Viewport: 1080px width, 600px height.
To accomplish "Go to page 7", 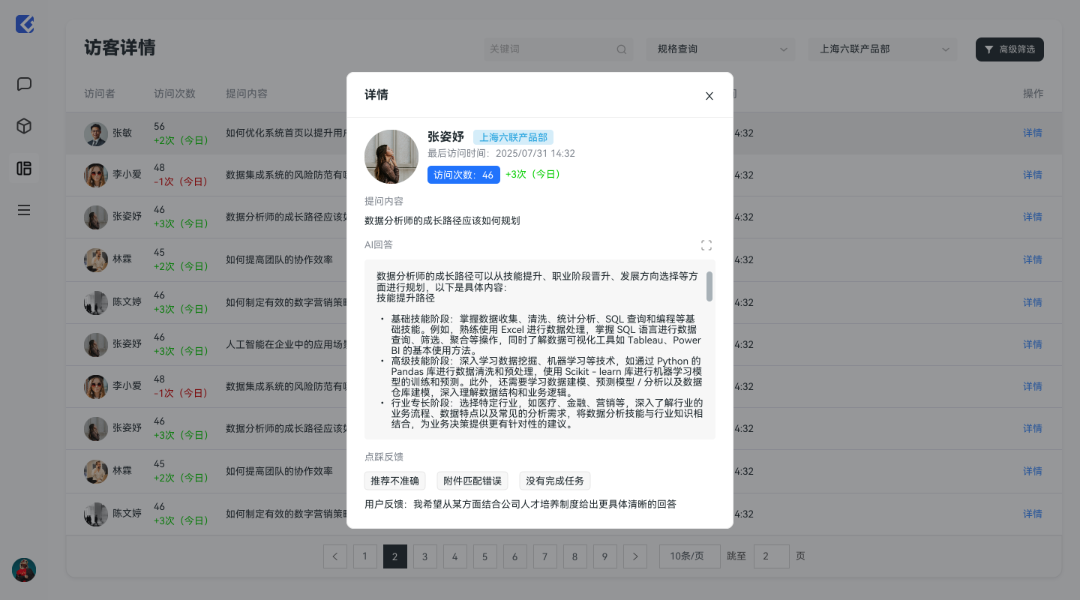I will [545, 557].
